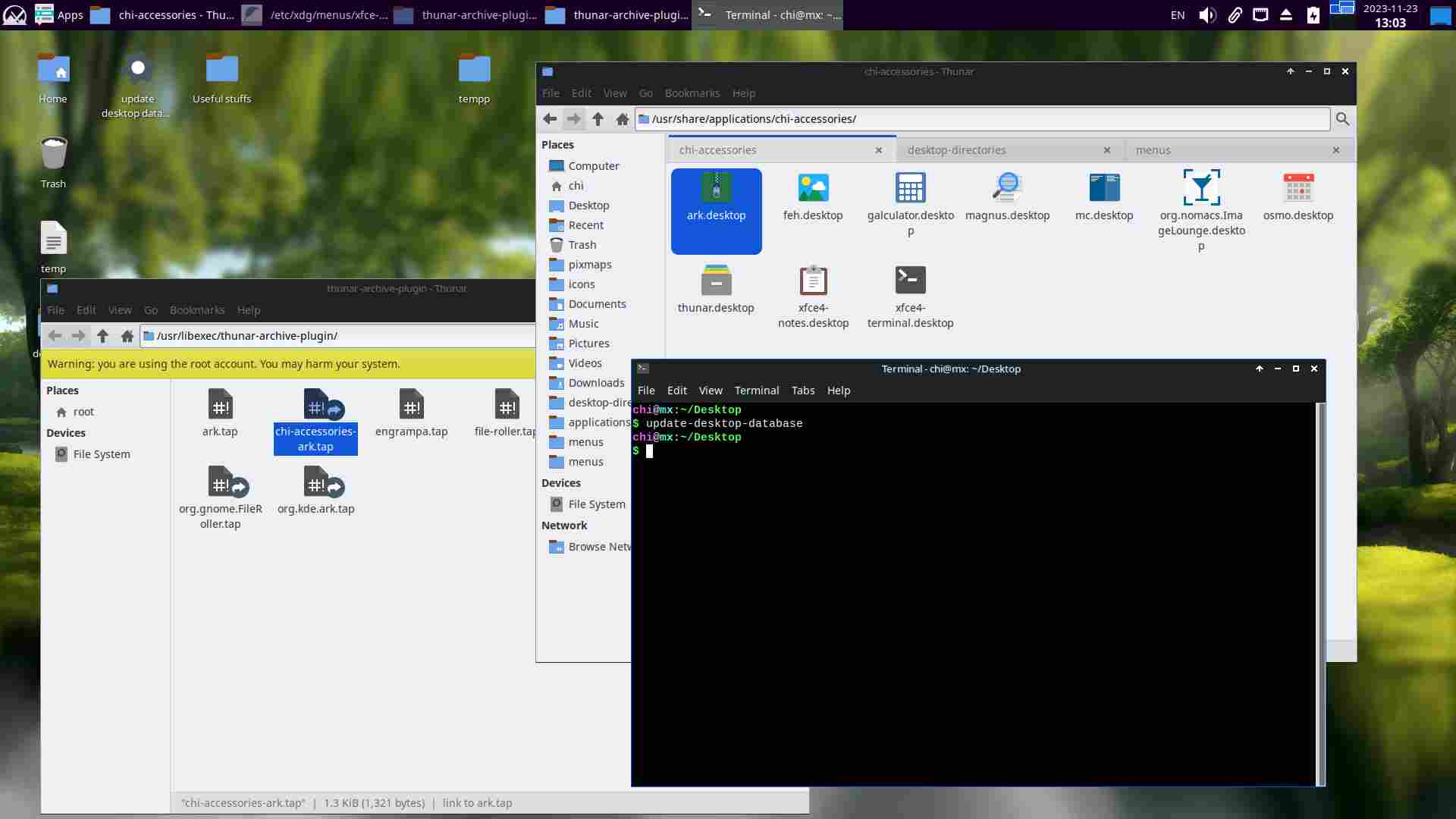Click the volume icon in system tray
Image resolution: width=1456 pixels, height=819 pixels.
tap(1207, 15)
